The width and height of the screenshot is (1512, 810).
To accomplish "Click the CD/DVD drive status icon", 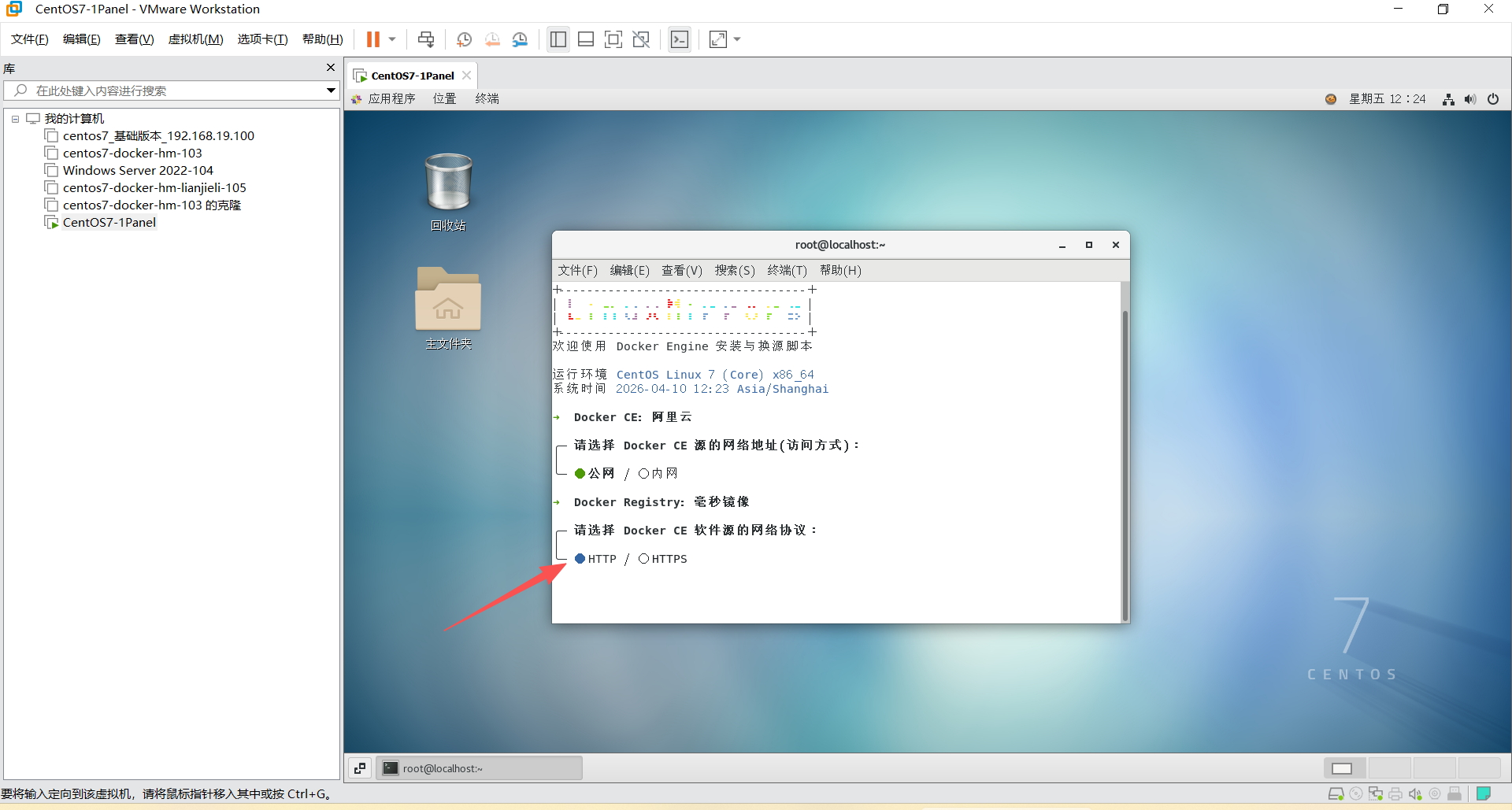I will [1356, 794].
